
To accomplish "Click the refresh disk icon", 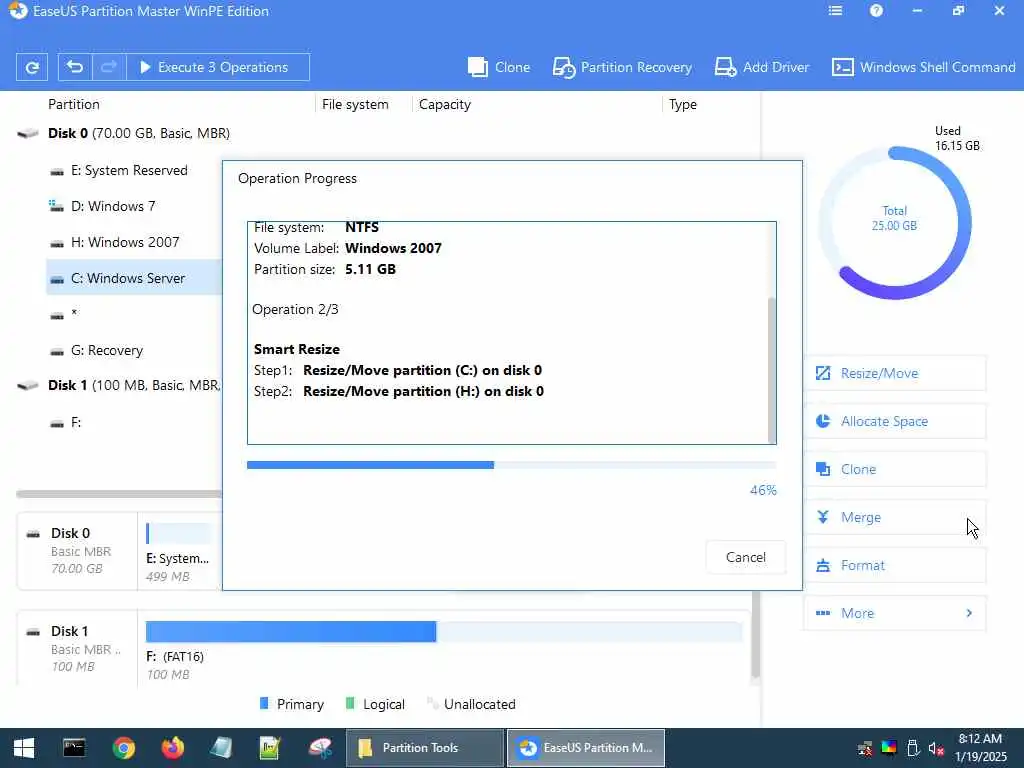I will click(31, 67).
